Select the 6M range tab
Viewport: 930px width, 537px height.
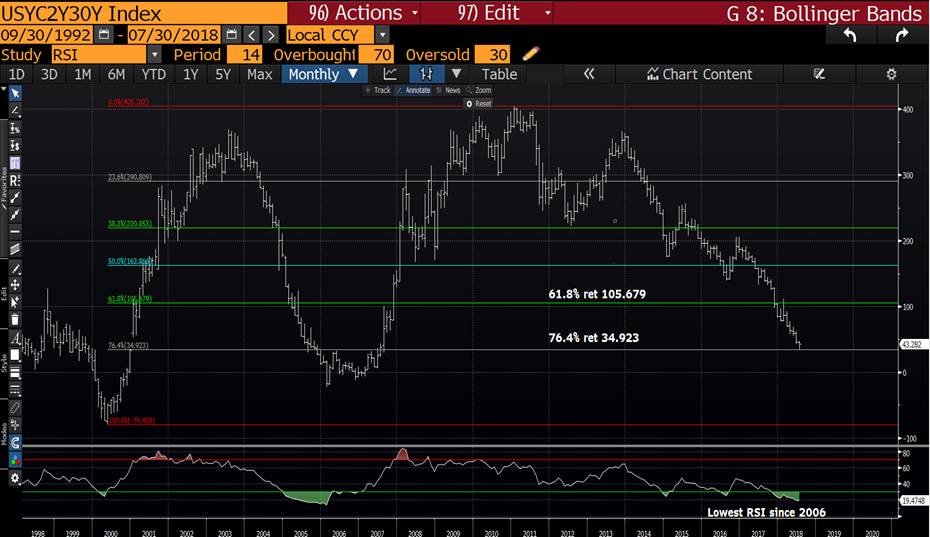(116, 74)
